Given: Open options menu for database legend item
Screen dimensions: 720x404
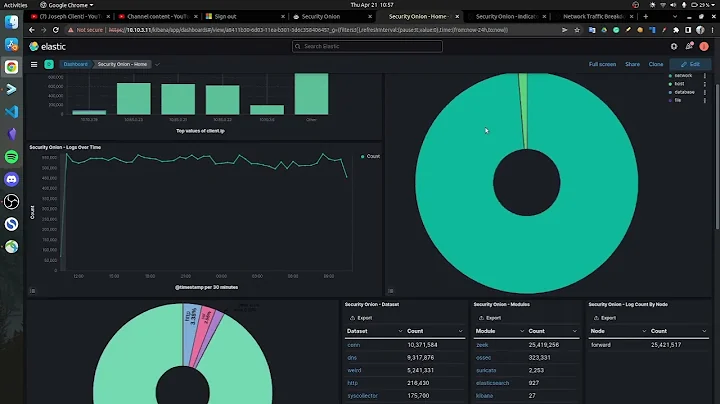Looking at the screenshot, I should [x=705, y=92].
